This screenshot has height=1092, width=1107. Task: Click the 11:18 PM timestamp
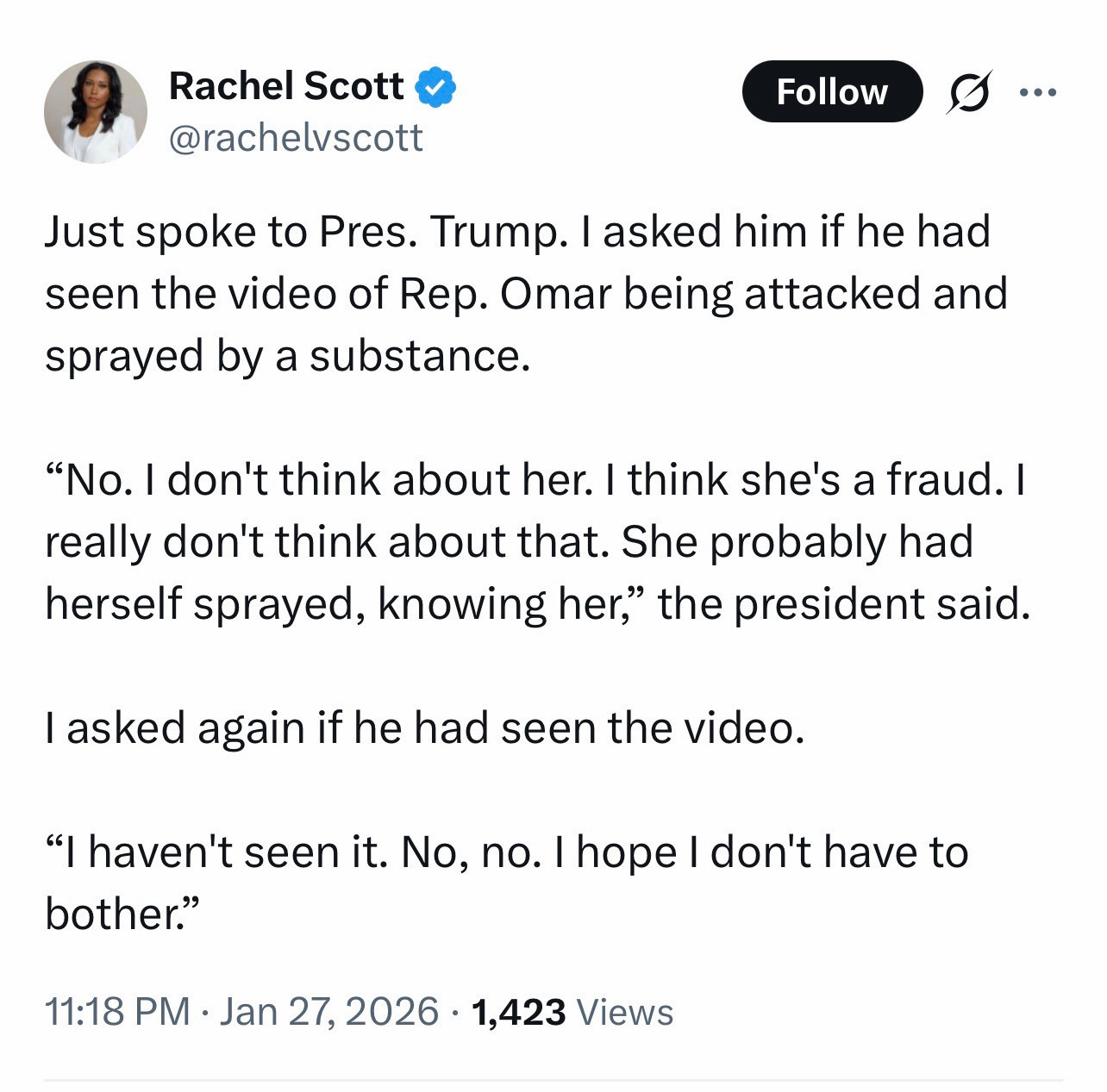tap(117, 1012)
